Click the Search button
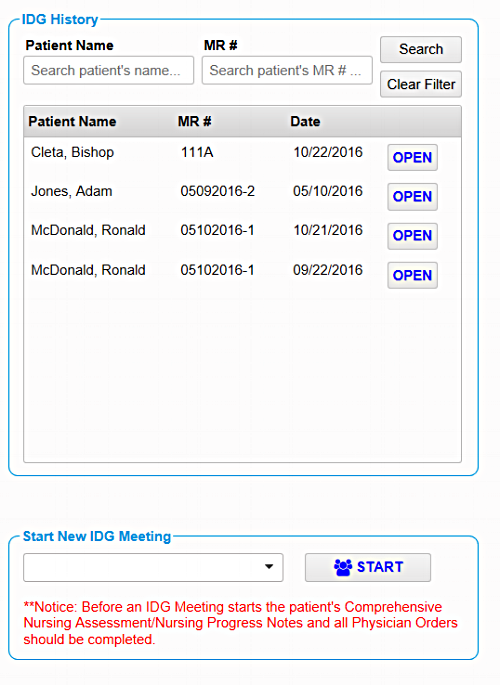The height and width of the screenshot is (685, 500). 421,49
